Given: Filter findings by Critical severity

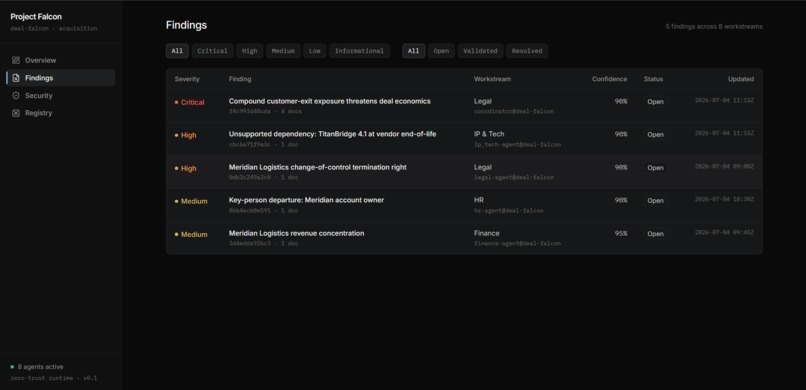Looking at the screenshot, I should coord(212,51).
